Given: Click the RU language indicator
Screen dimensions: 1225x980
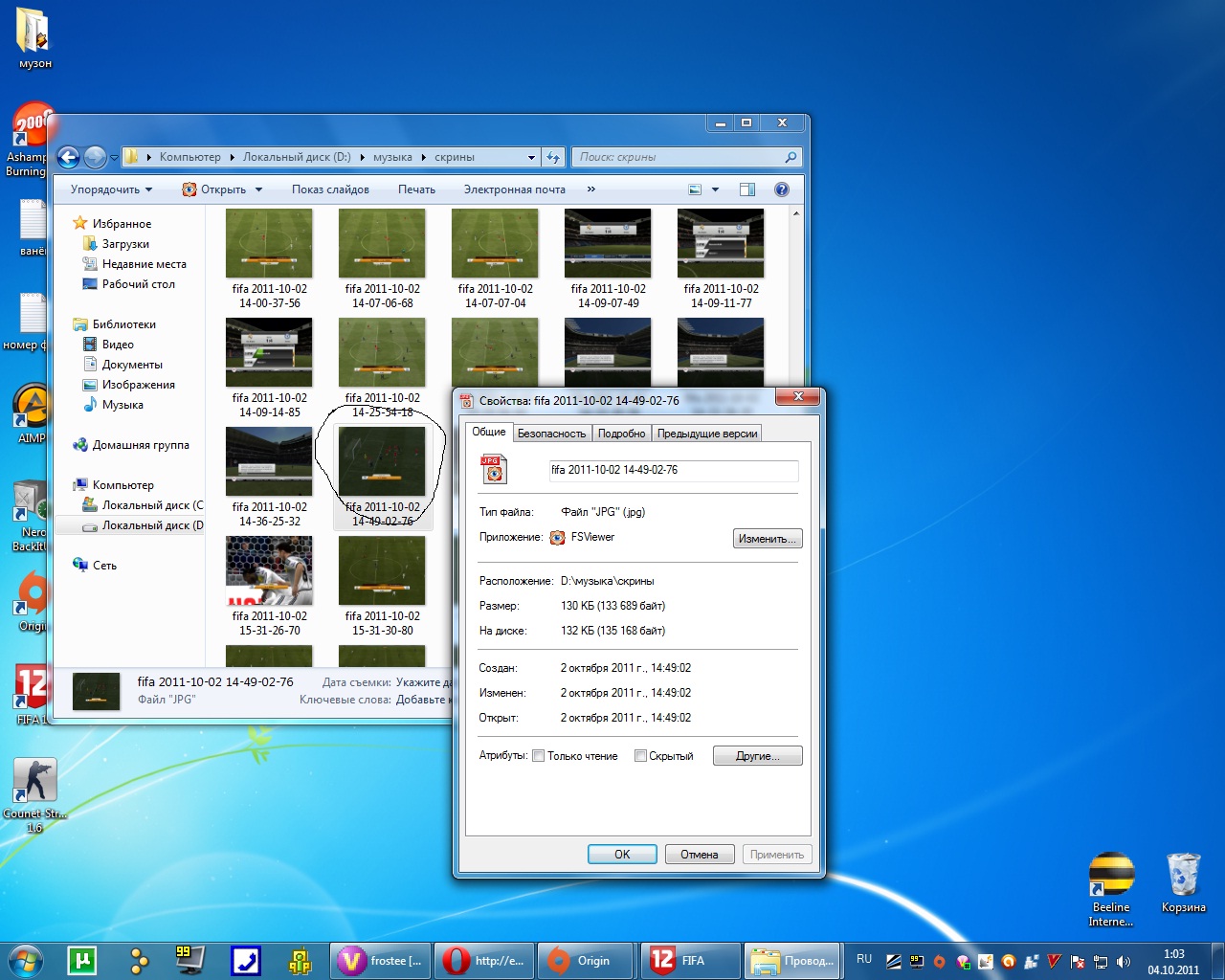Looking at the screenshot, I should coord(864,959).
